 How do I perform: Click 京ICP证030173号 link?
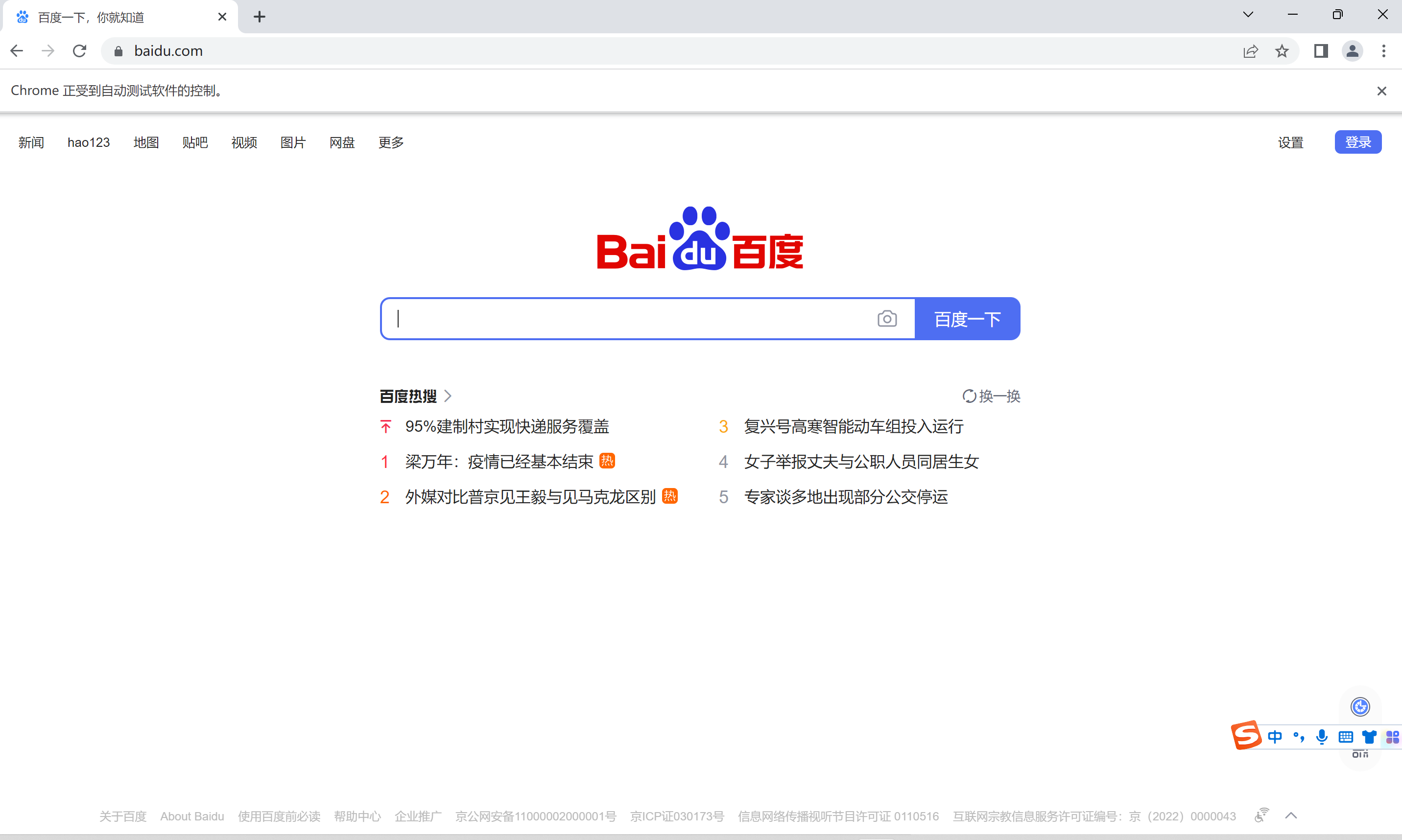coord(677,816)
